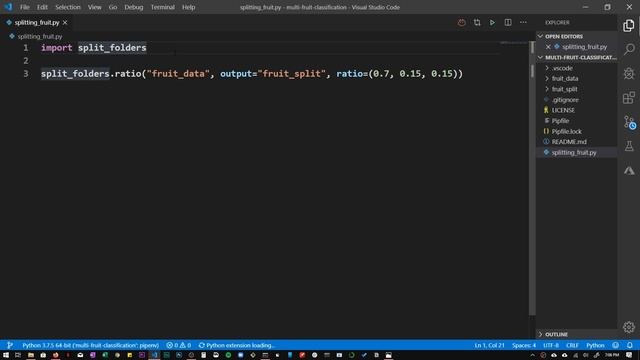Open the Pipfile file
640x360 pixels.
click(577, 121)
